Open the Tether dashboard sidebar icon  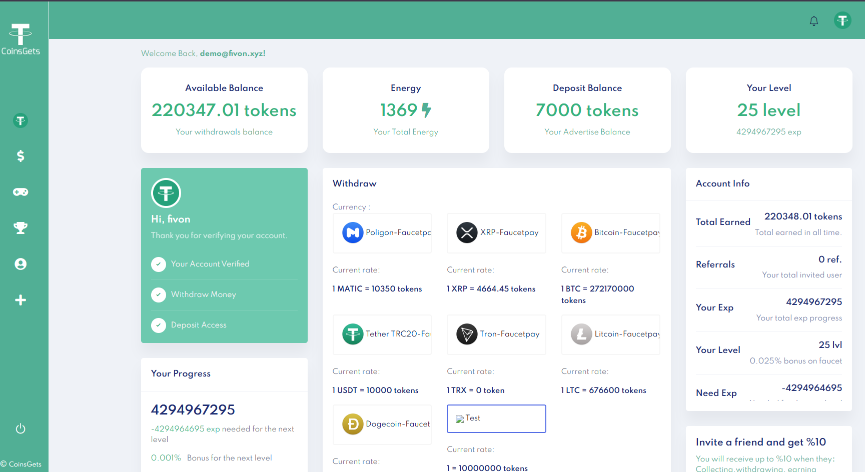click(20, 121)
